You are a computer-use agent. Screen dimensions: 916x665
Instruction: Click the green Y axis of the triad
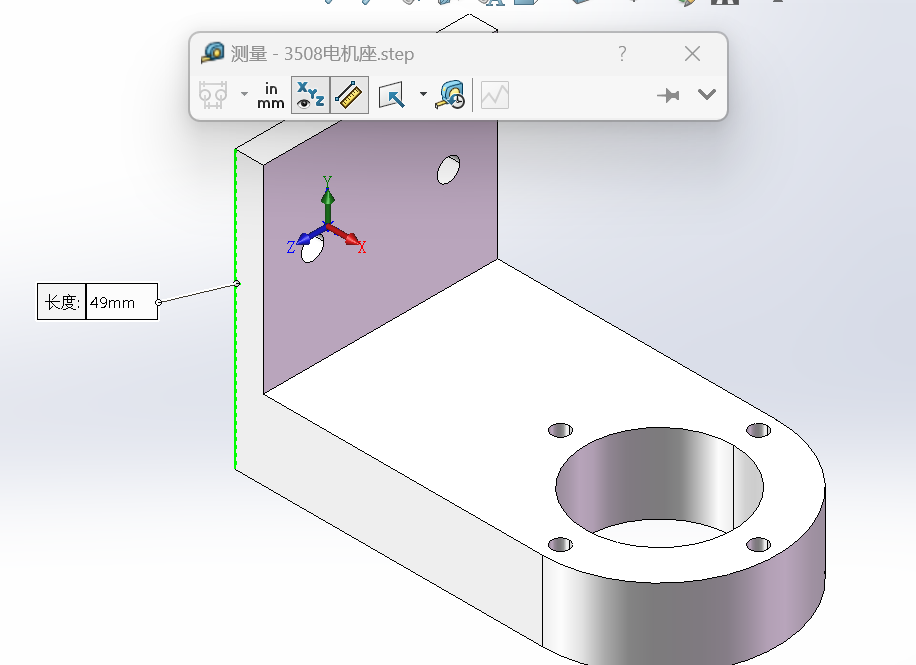(328, 198)
